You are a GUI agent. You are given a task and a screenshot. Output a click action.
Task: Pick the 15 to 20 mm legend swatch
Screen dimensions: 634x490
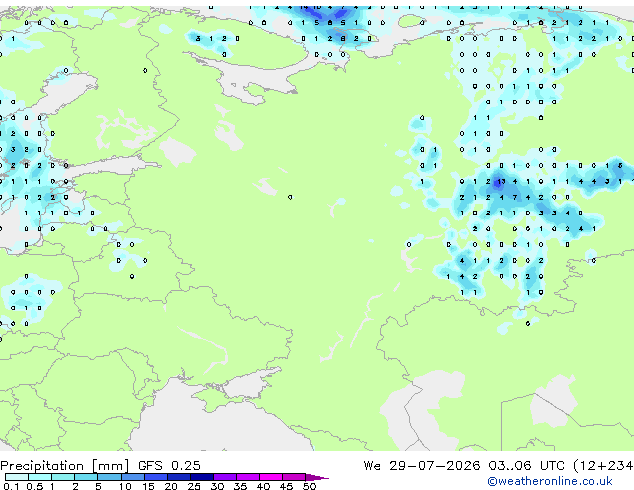tap(155, 477)
